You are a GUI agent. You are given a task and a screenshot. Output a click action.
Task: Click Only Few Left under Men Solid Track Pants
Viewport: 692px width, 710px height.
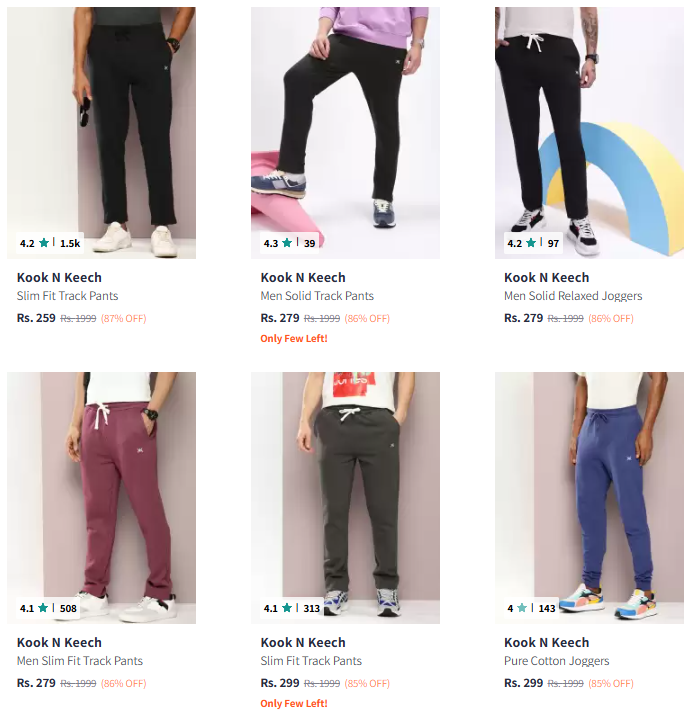click(x=294, y=339)
